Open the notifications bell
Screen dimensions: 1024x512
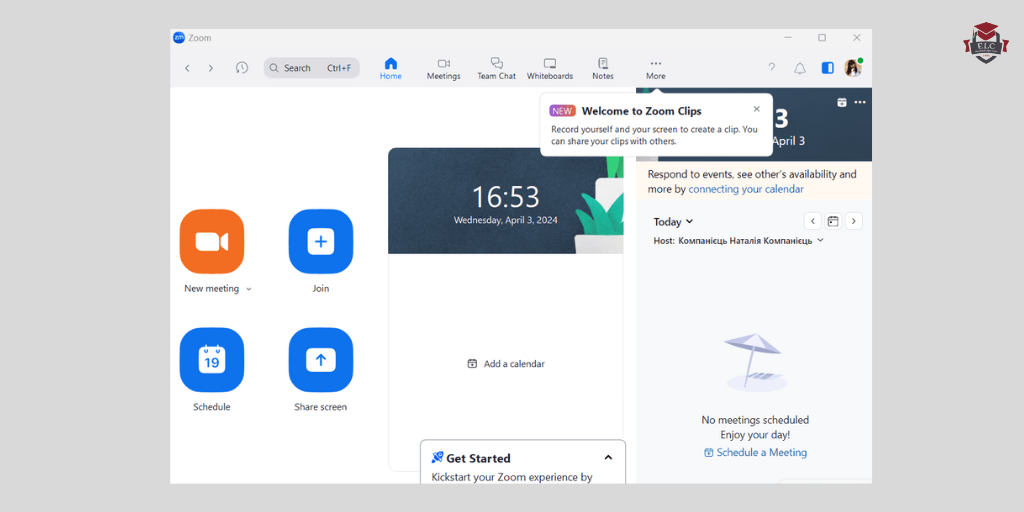pyautogui.click(x=800, y=68)
